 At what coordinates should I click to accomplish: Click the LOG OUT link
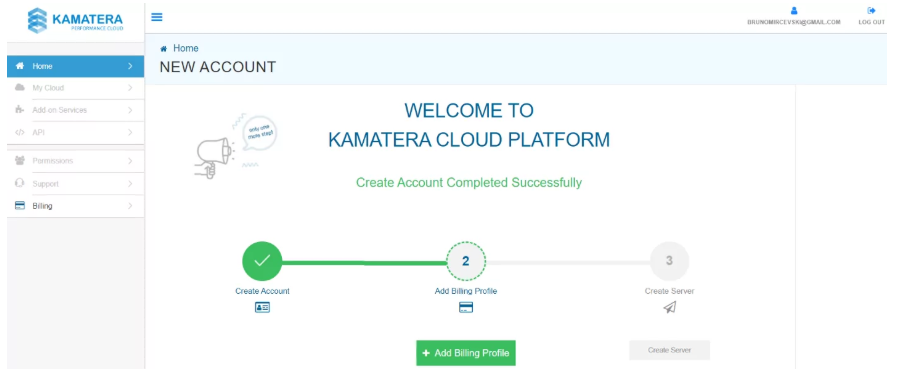[871, 22]
